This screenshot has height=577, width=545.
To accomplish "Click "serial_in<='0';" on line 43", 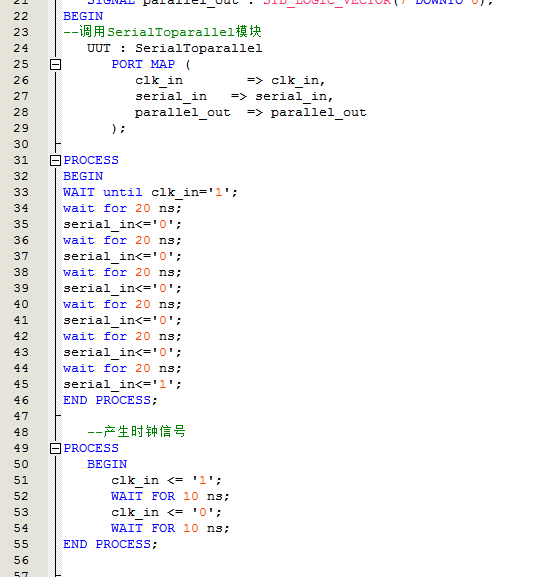I will point(123,353).
